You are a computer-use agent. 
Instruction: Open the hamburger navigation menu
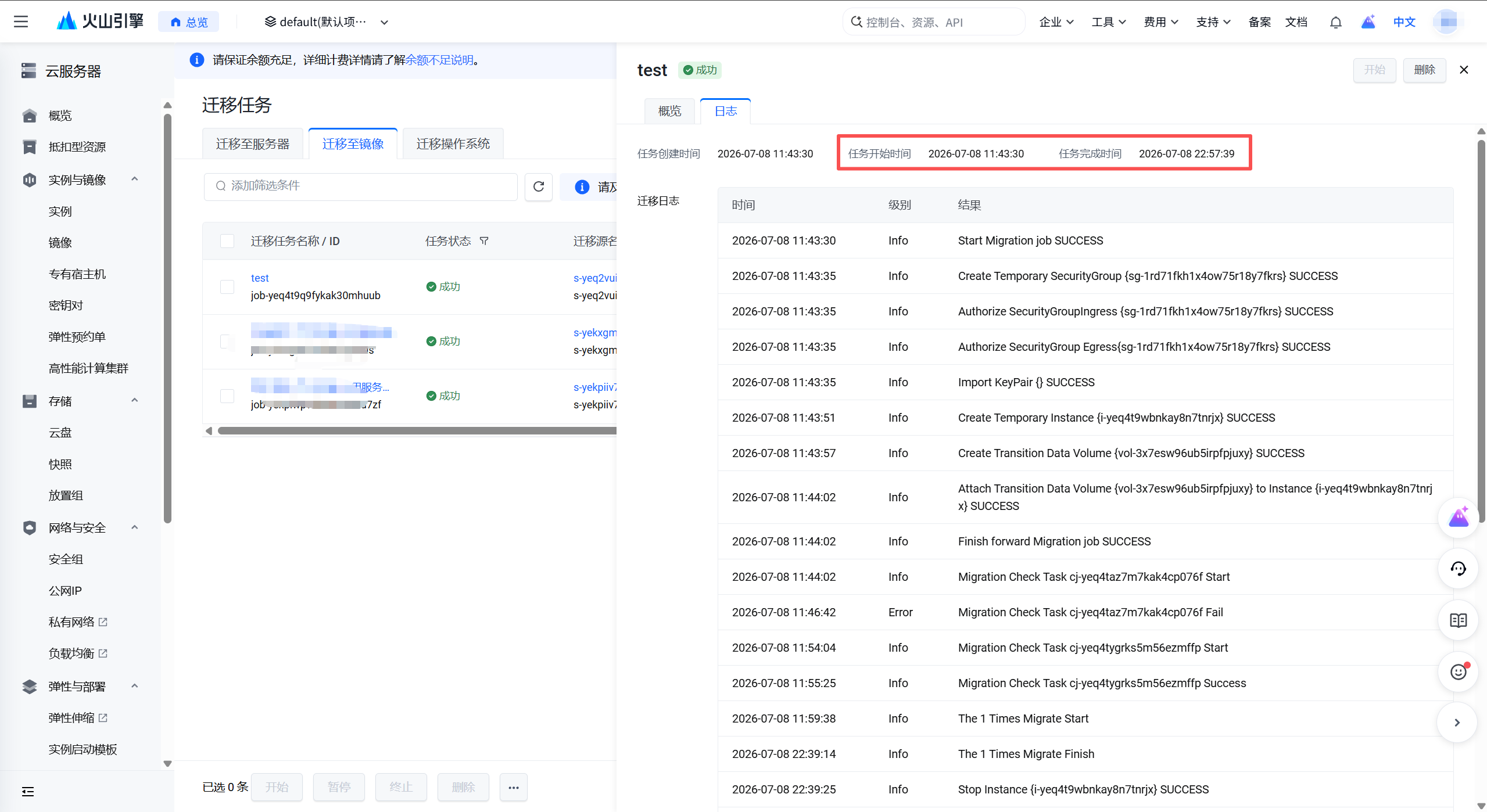tap(21, 22)
